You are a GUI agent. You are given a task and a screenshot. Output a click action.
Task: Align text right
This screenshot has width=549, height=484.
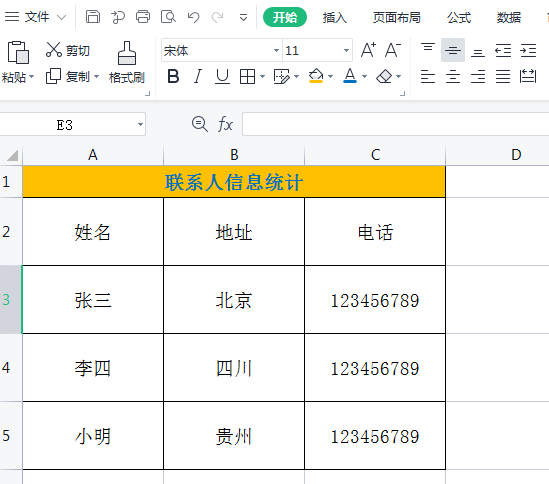click(478, 76)
